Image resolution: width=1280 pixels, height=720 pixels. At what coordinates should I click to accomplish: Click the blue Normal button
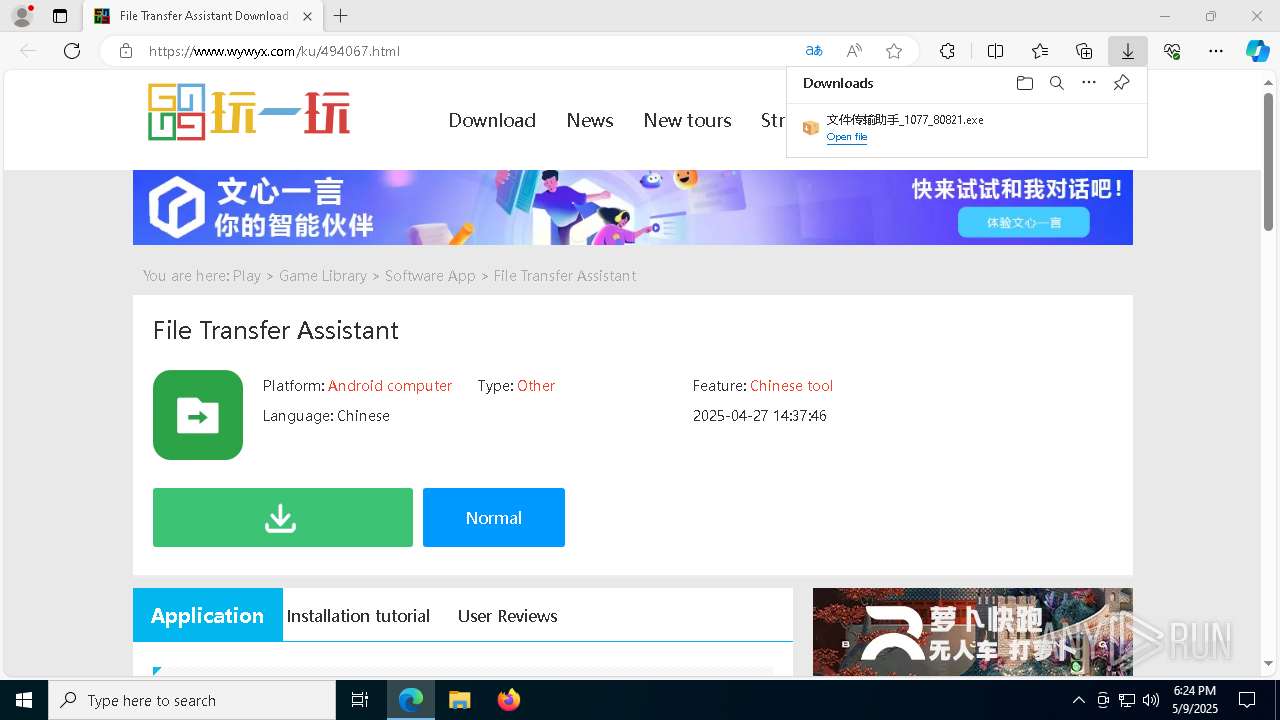[494, 518]
